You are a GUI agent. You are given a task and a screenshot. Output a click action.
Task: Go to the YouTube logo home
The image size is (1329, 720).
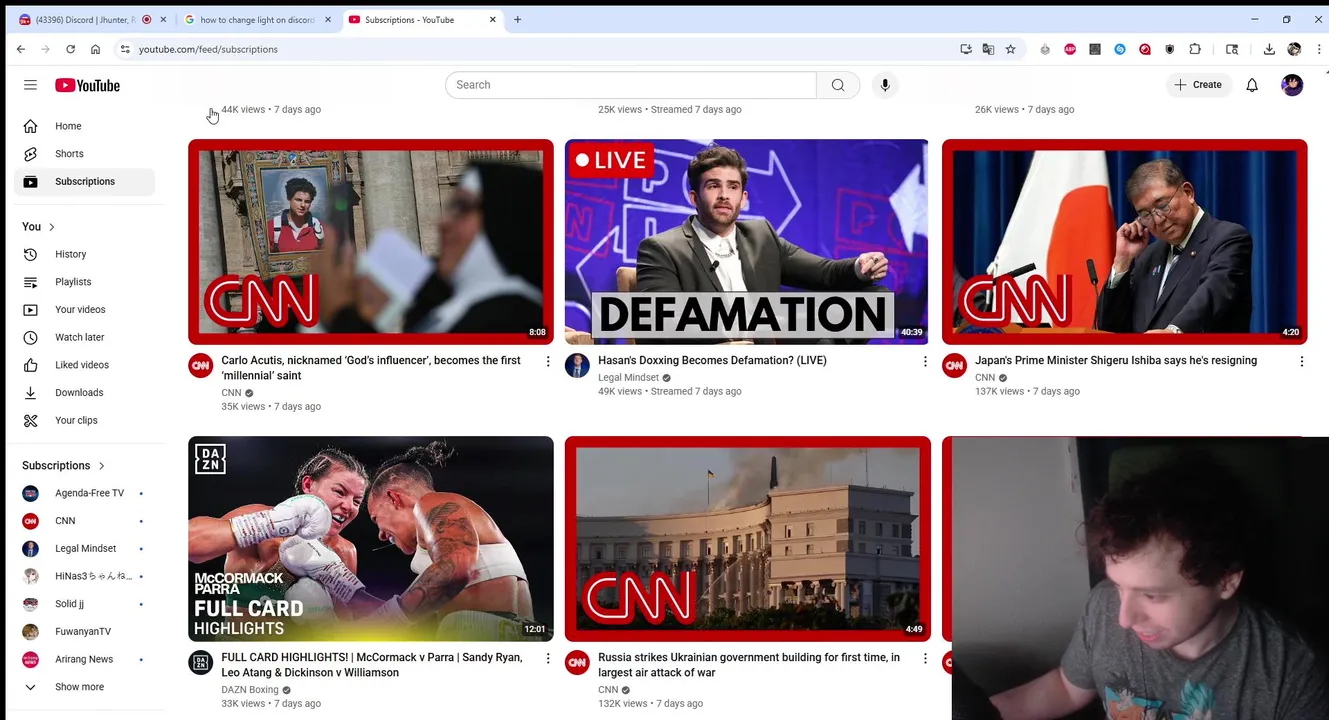87,85
